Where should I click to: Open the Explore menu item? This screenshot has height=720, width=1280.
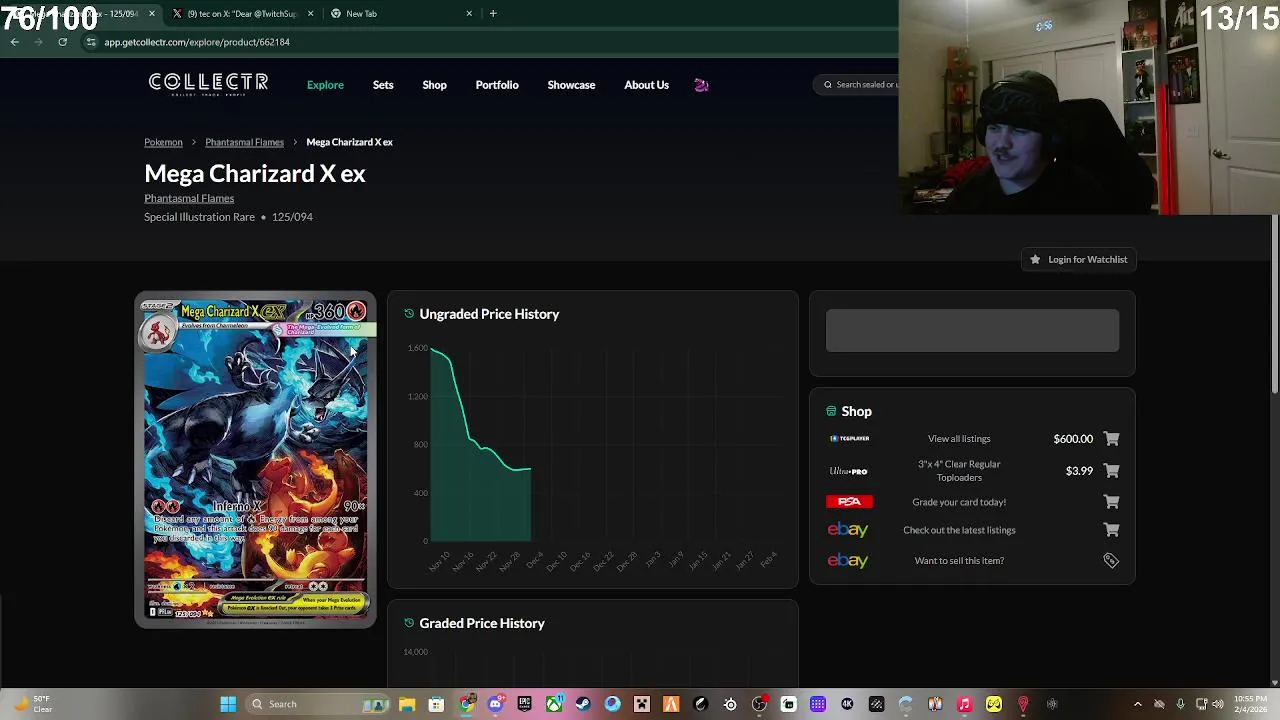[325, 85]
